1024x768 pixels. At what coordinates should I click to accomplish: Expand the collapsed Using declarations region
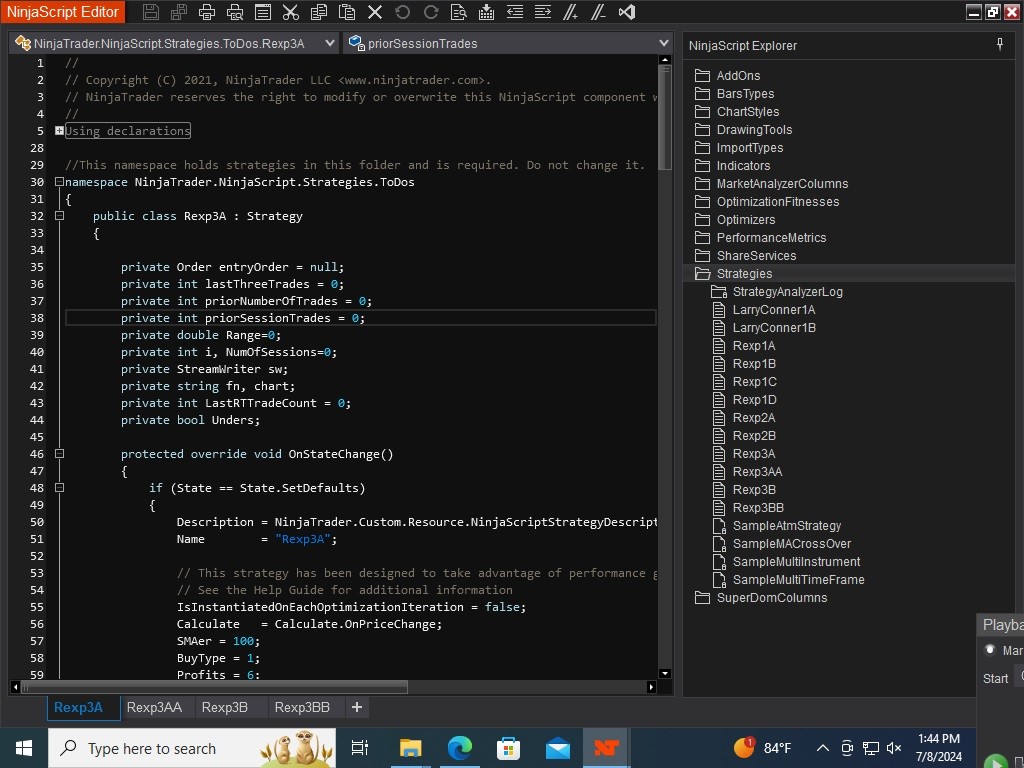pyautogui.click(x=59, y=131)
